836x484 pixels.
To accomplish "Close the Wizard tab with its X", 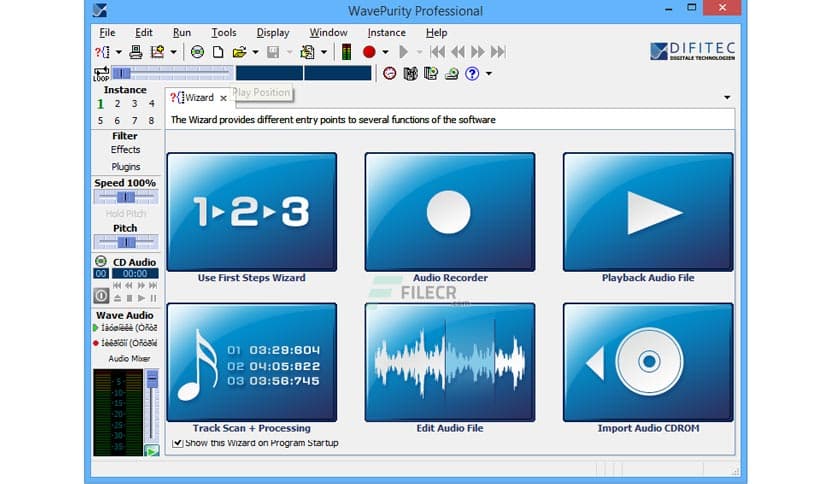I will [223, 98].
